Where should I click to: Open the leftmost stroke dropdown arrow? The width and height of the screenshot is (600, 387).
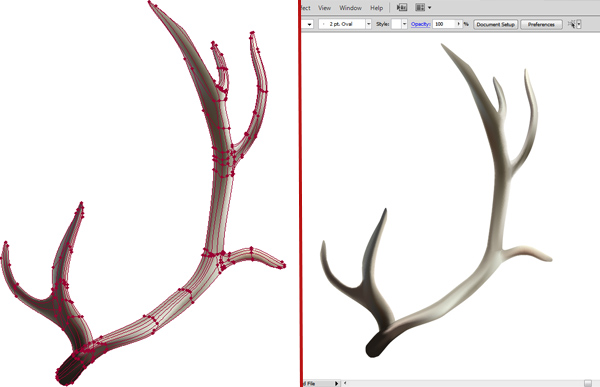[309, 24]
